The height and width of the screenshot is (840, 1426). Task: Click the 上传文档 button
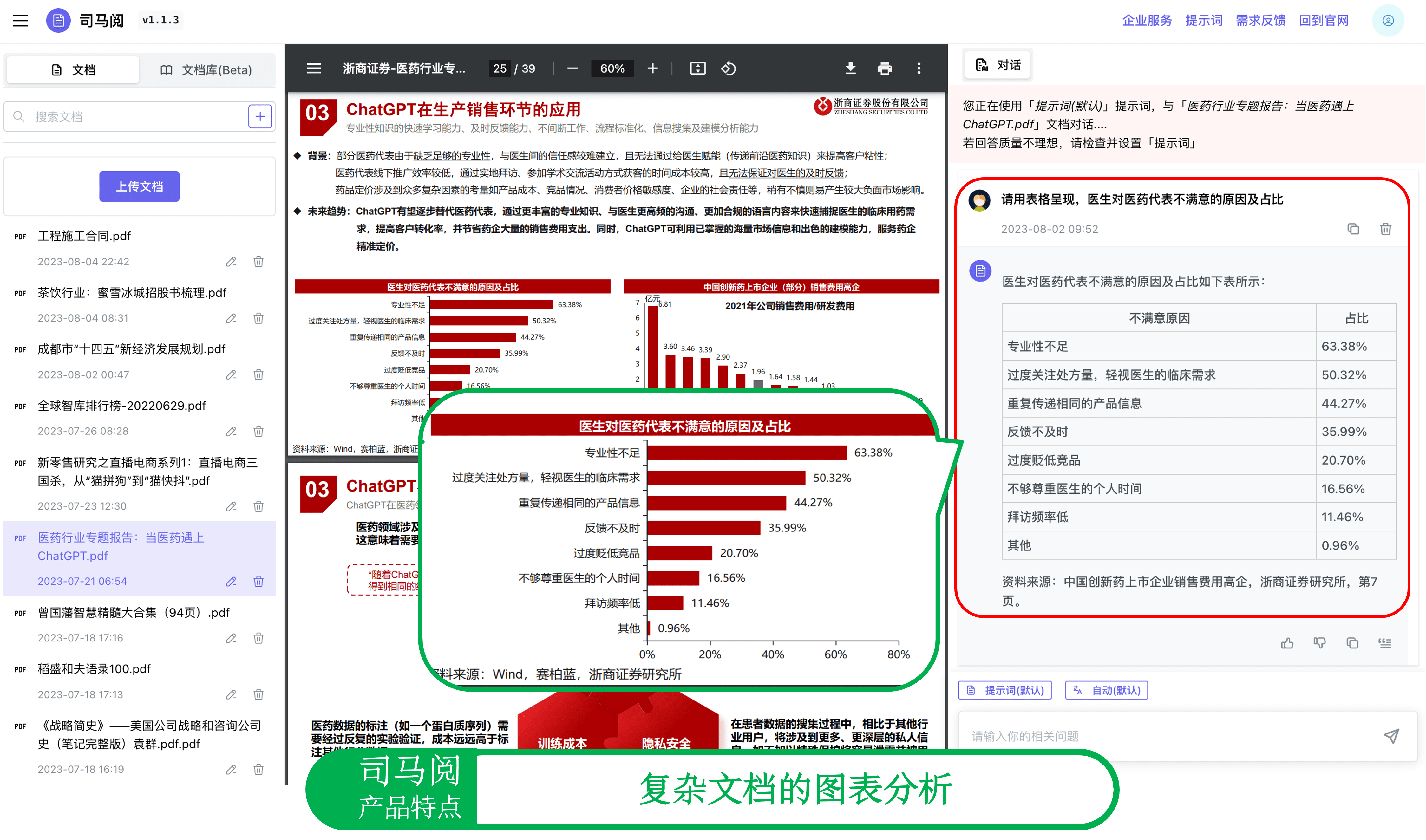pos(139,186)
